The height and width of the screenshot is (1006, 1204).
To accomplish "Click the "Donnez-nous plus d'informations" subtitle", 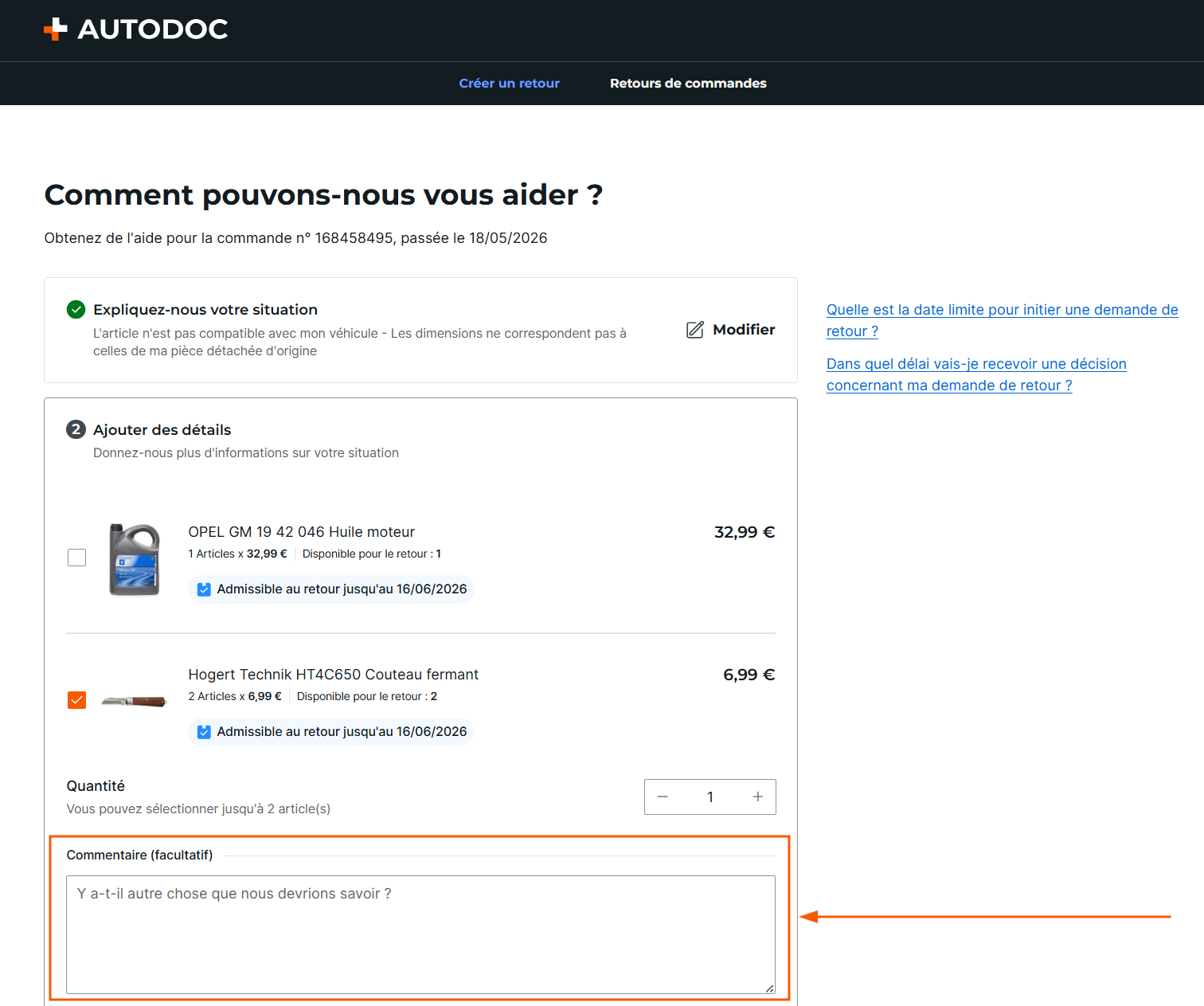I will [246, 453].
